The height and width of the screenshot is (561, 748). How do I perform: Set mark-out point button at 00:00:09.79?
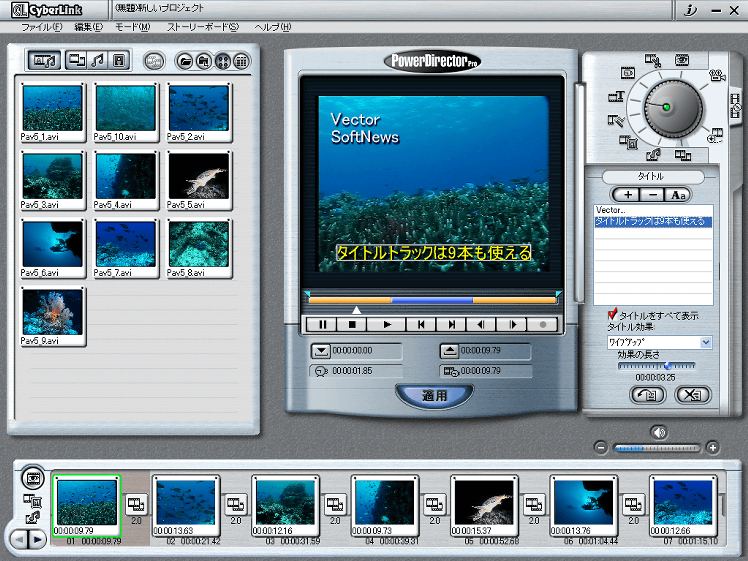click(x=449, y=351)
